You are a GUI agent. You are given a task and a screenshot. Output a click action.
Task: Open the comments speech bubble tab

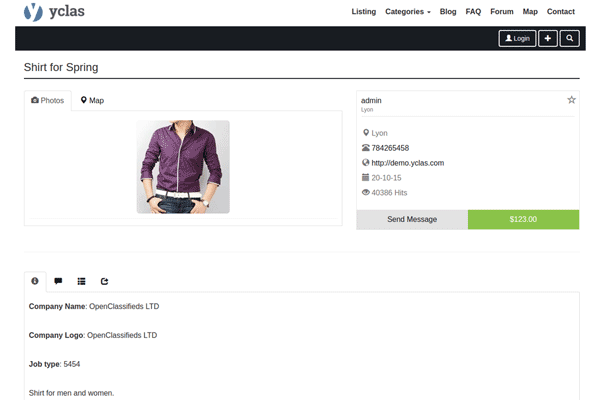click(58, 282)
